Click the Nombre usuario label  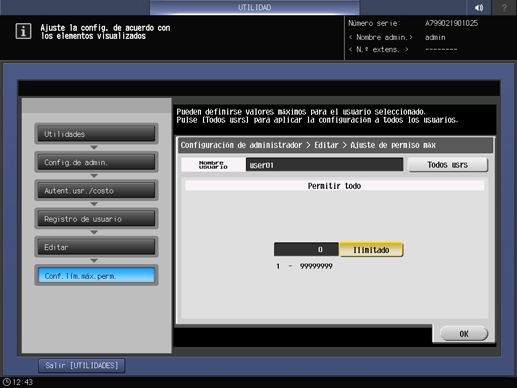[x=213, y=165]
